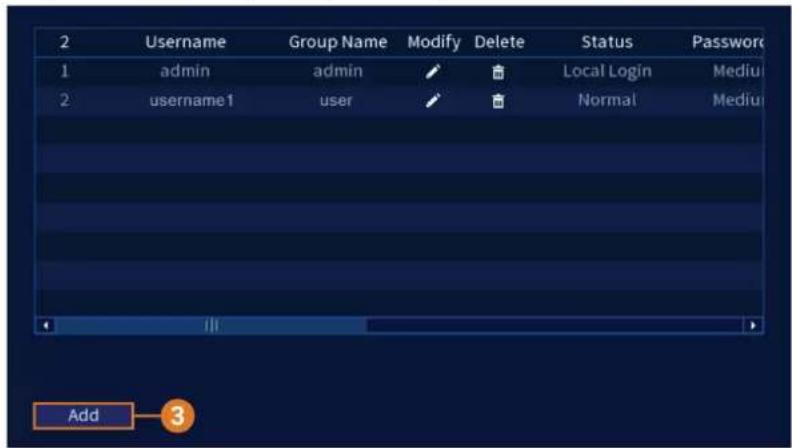This screenshot has height=448, width=792.
Task: Click the Password column header
Action: point(727,42)
